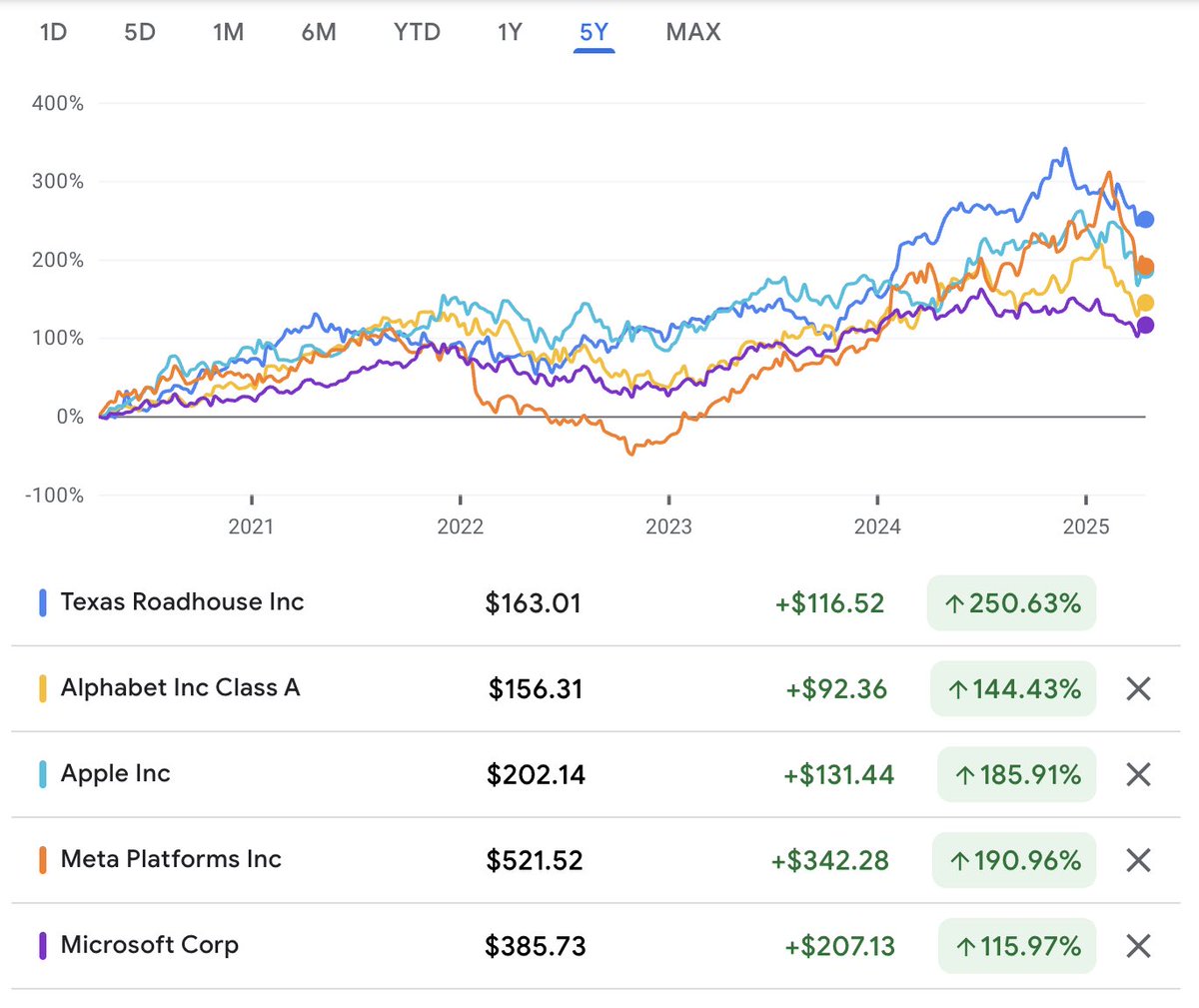
Task: Remove Alphabet Inc Class A comparison
Action: [x=1138, y=688]
